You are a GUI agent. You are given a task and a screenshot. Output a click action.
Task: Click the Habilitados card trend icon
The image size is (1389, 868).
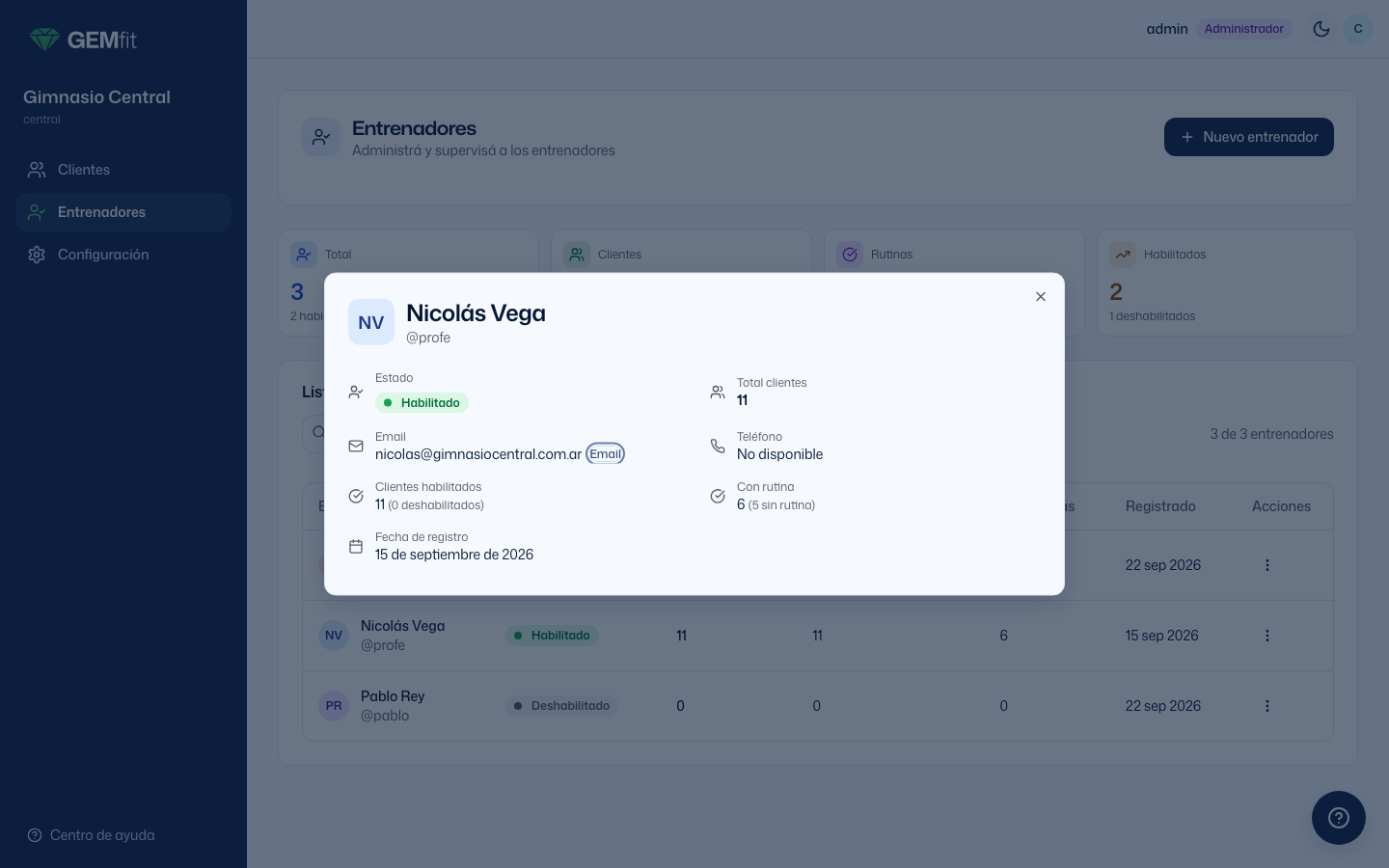click(x=1123, y=255)
